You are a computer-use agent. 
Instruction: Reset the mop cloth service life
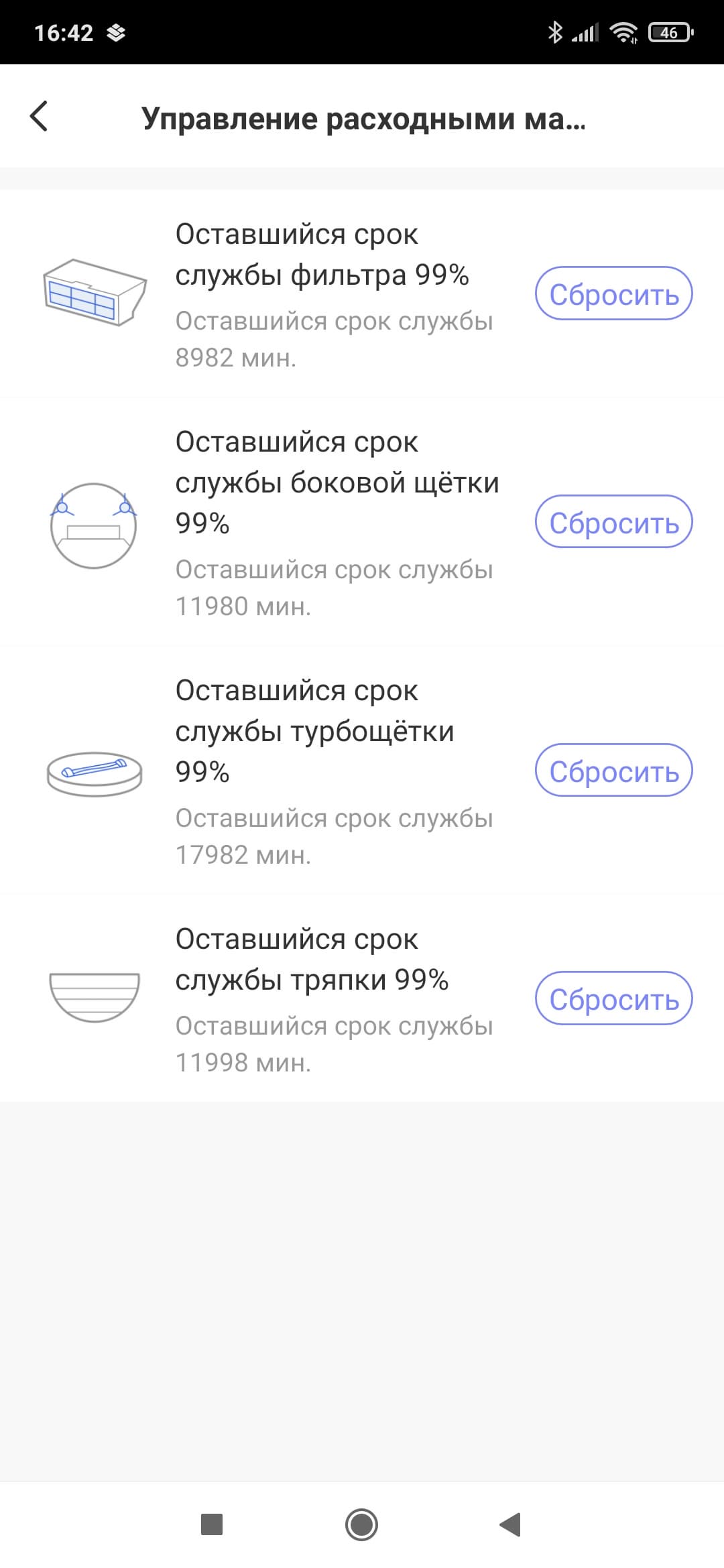[613, 998]
